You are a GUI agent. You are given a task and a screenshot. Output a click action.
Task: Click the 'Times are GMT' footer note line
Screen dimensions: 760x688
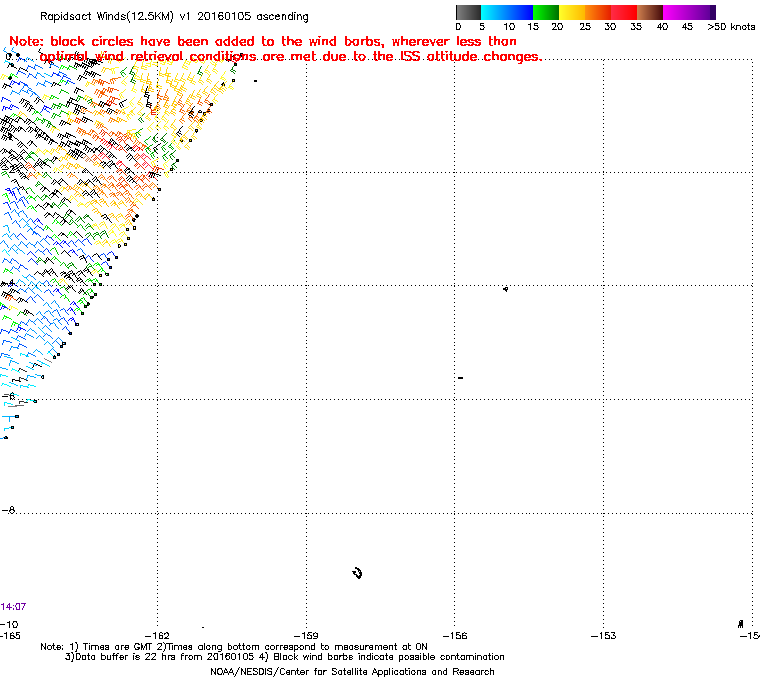(234, 647)
